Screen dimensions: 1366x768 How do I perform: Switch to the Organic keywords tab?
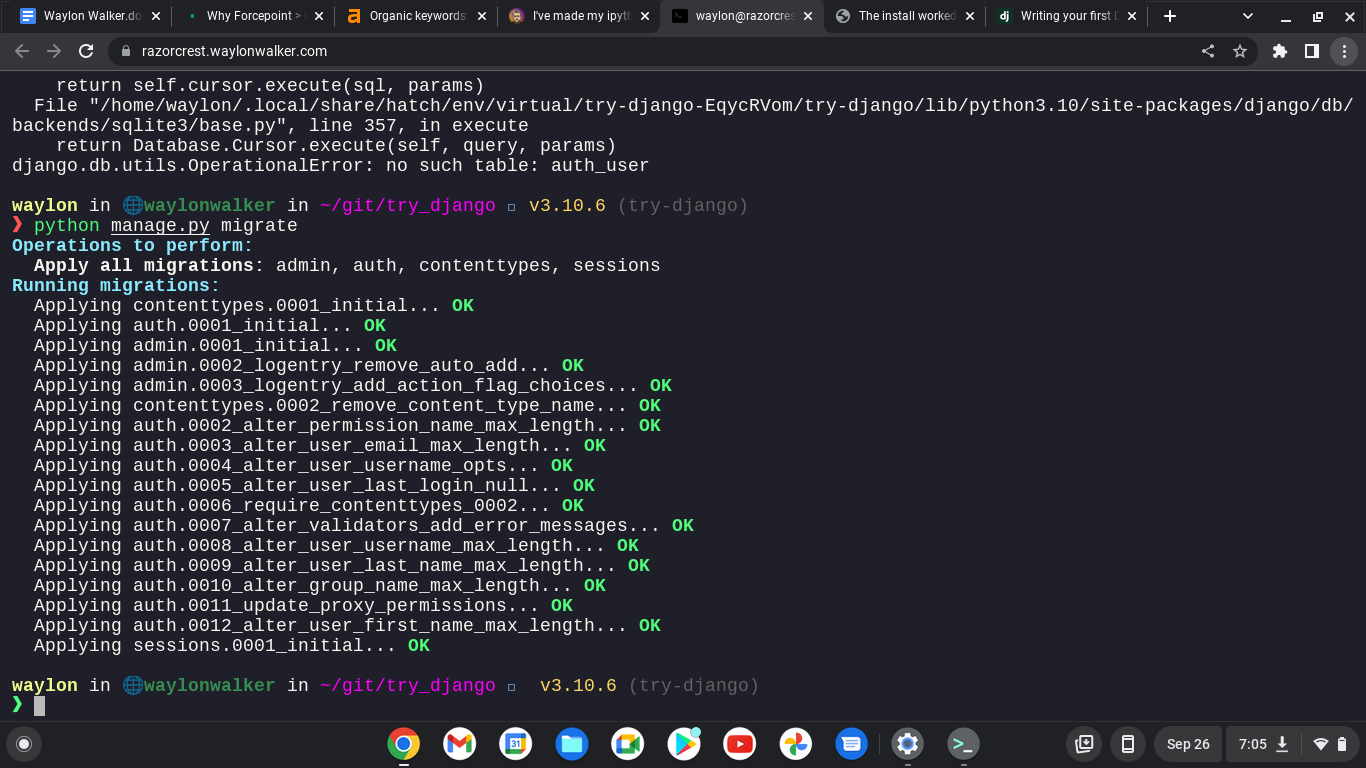[x=412, y=16]
